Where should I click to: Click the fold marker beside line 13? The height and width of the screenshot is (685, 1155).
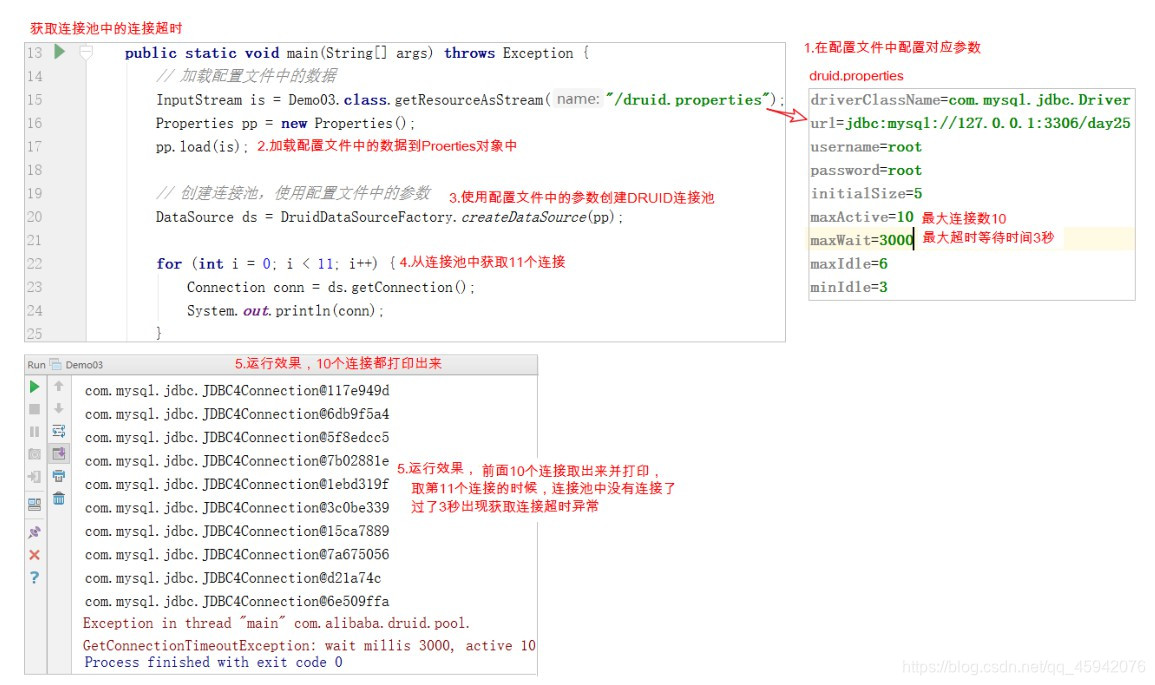(x=86, y=52)
